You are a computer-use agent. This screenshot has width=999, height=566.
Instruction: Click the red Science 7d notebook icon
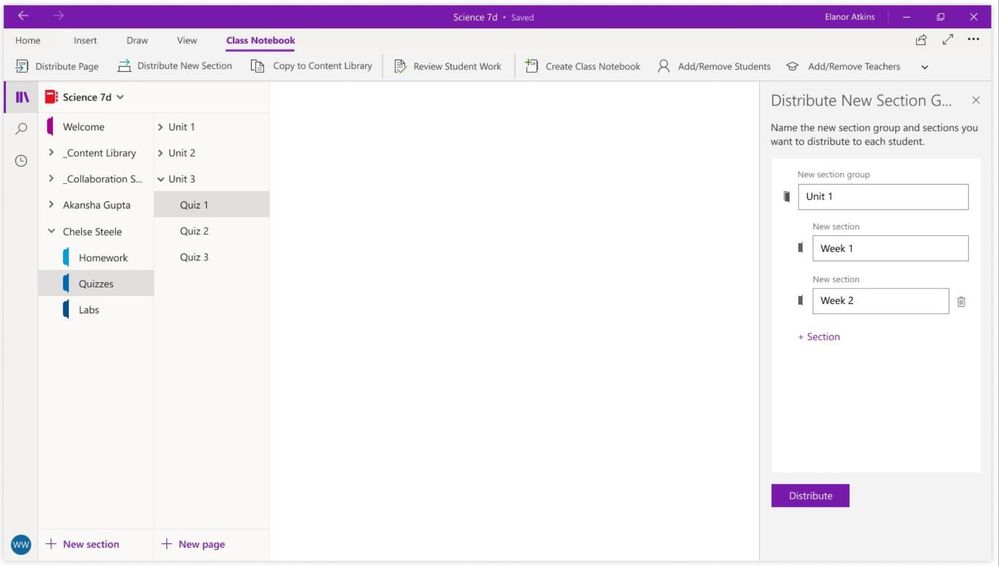(51, 97)
